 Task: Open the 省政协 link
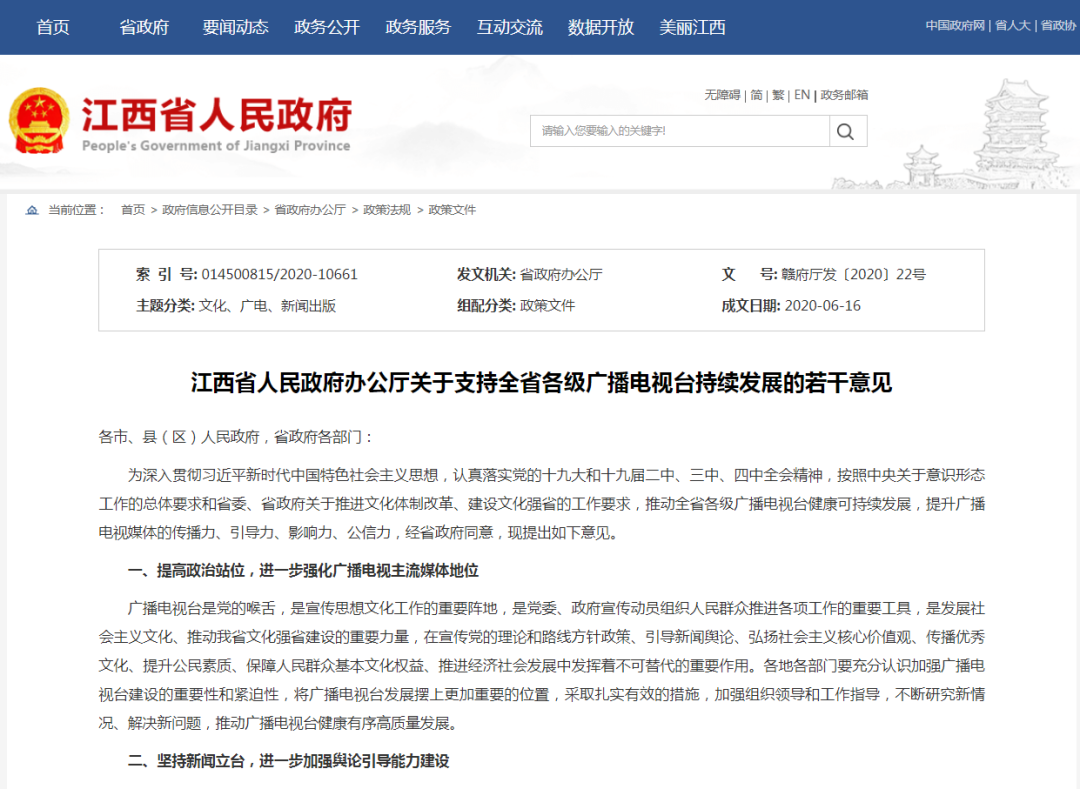(1059, 25)
